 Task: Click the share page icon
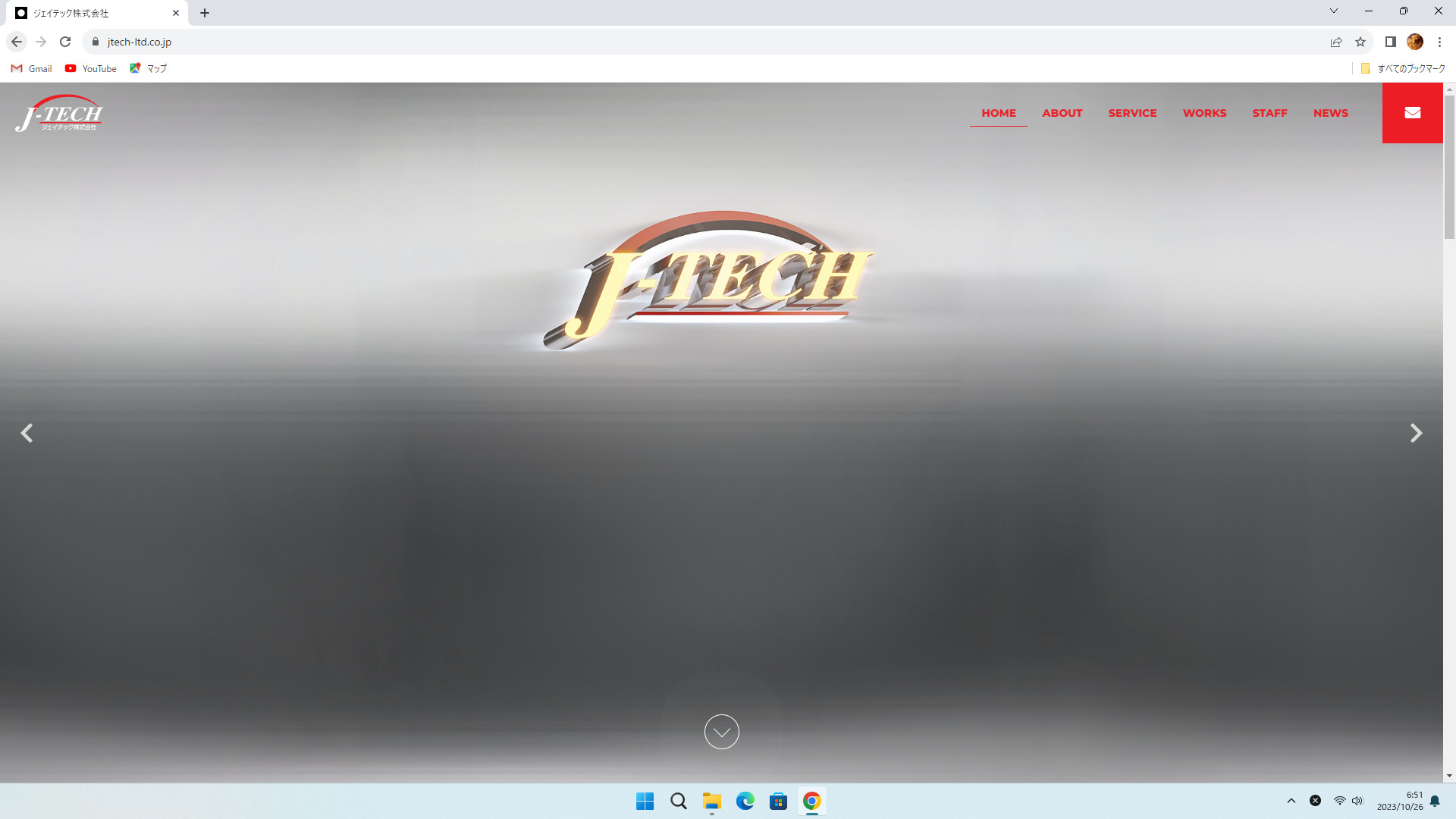click(1336, 42)
